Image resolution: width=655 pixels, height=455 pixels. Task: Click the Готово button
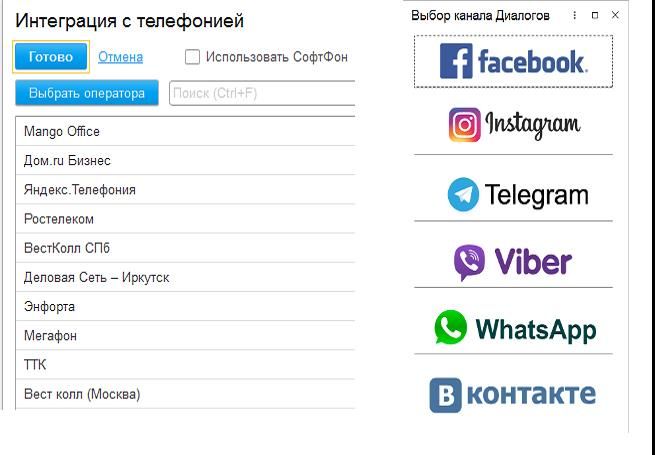coord(51,57)
